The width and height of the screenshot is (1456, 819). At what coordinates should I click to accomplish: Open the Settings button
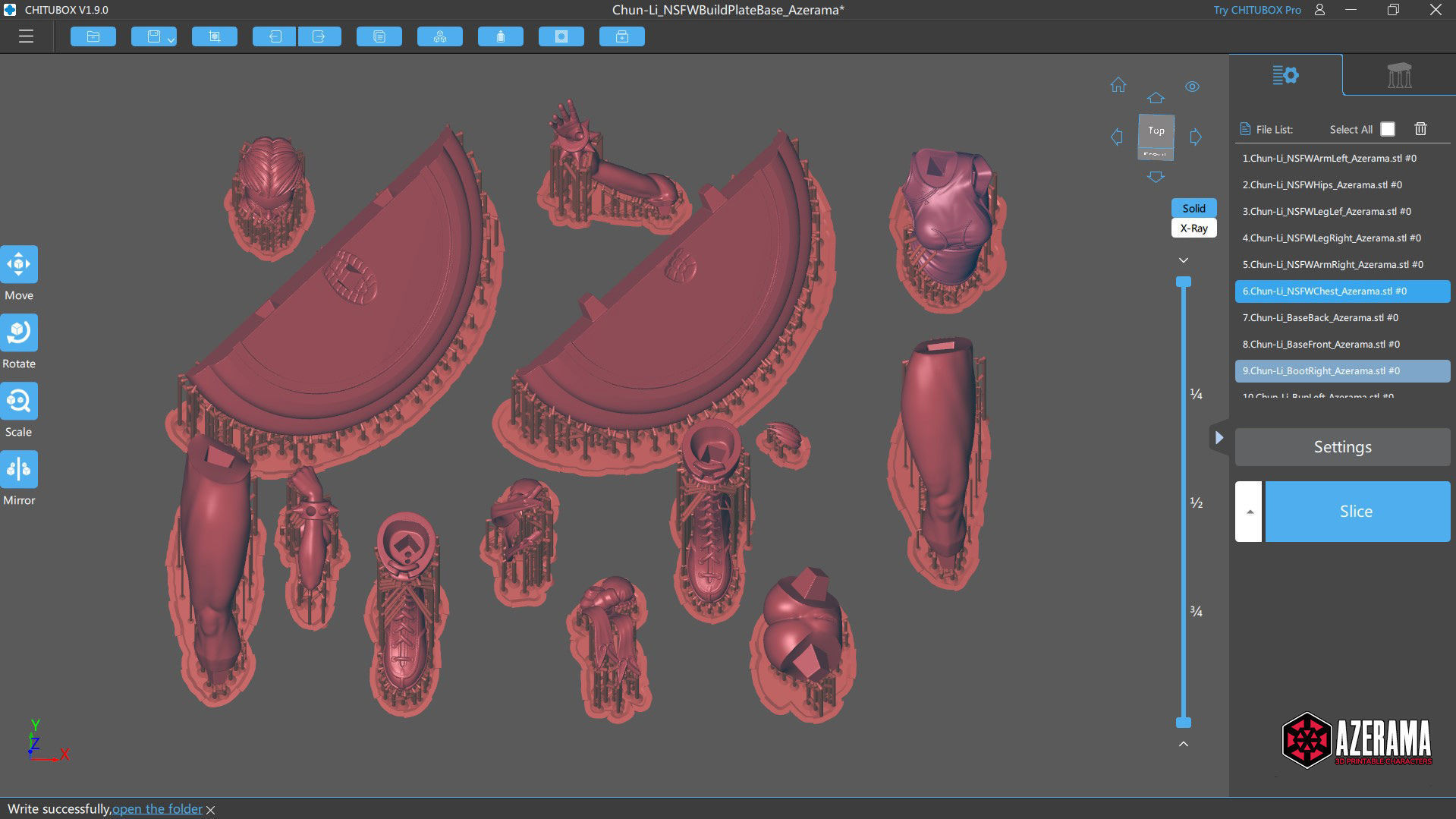click(x=1342, y=447)
